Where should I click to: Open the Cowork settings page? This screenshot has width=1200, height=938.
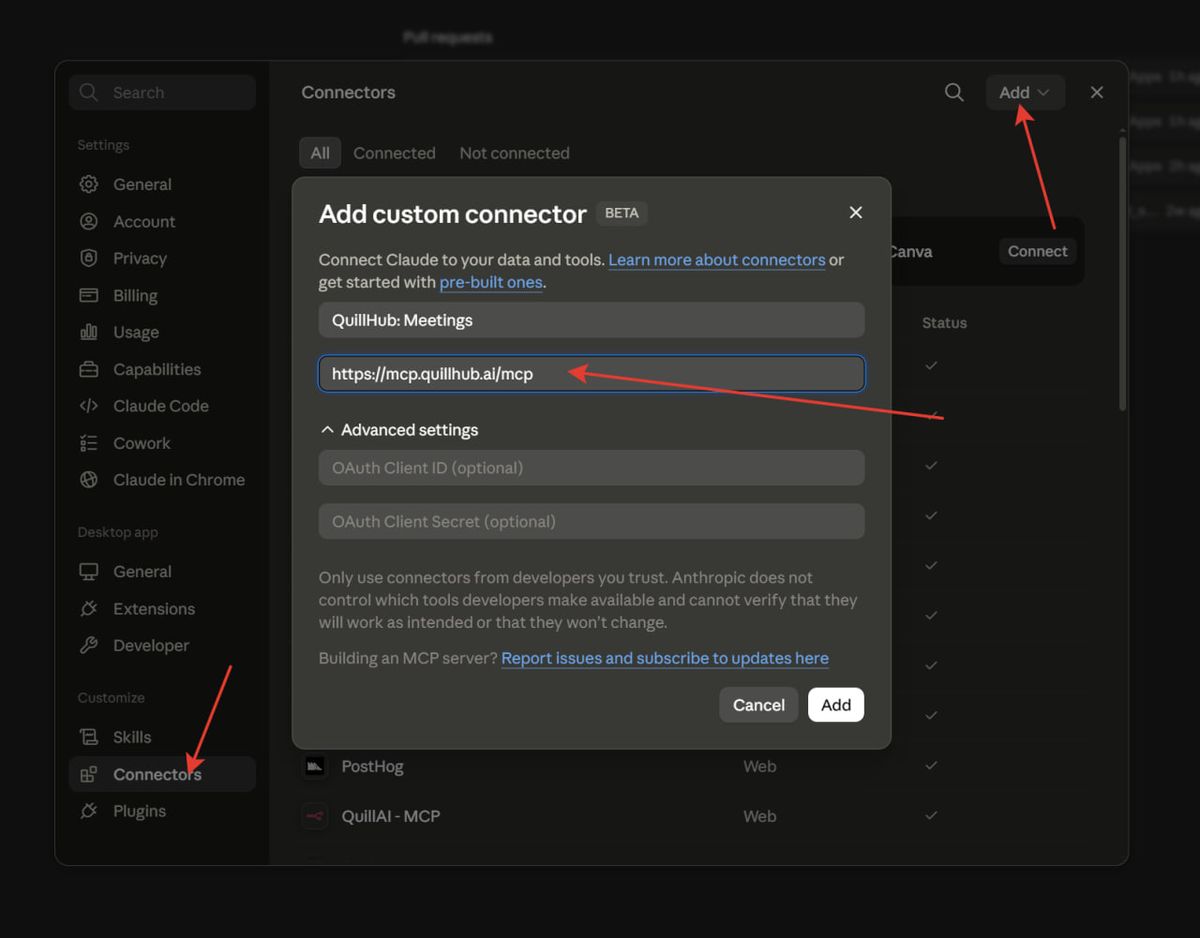tap(162, 443)
